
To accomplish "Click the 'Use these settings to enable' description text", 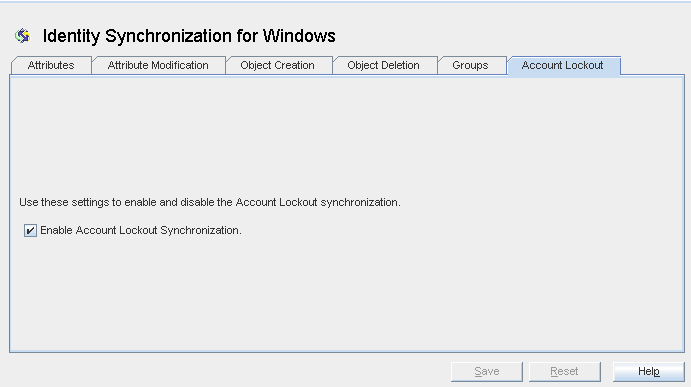I will pos(210,202).
